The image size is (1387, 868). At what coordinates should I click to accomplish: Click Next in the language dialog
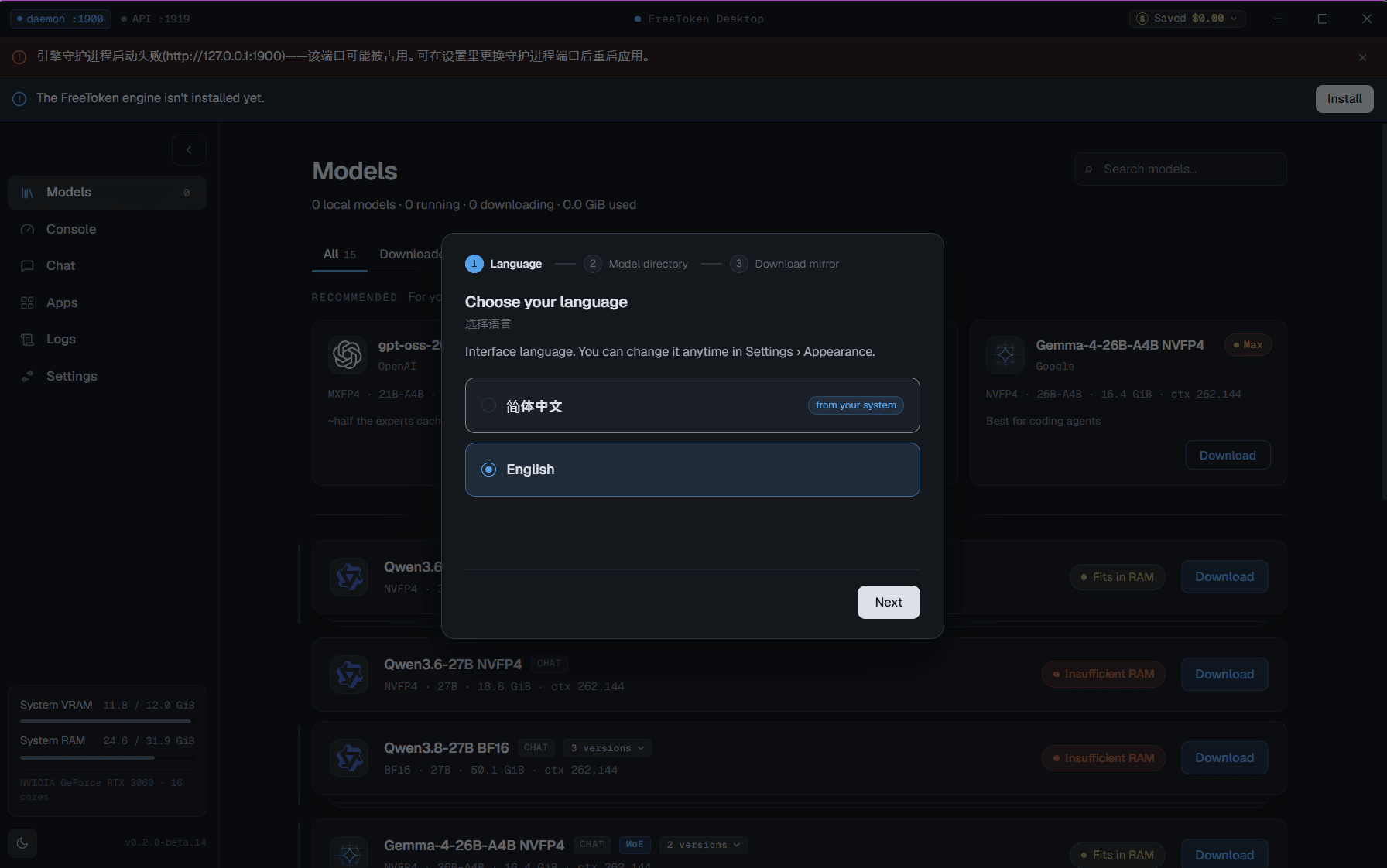pos(889,603)
